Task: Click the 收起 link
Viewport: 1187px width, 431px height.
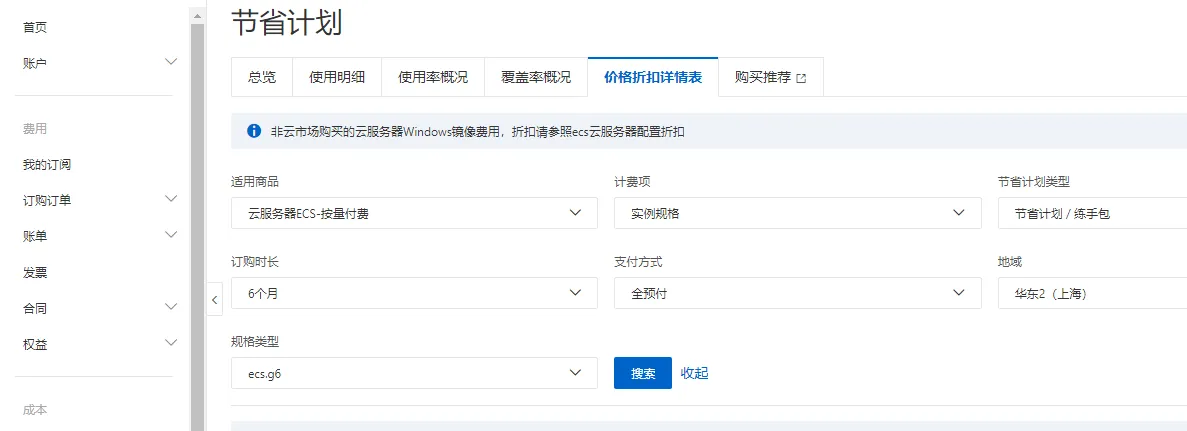Action: (x=694, y=373)
